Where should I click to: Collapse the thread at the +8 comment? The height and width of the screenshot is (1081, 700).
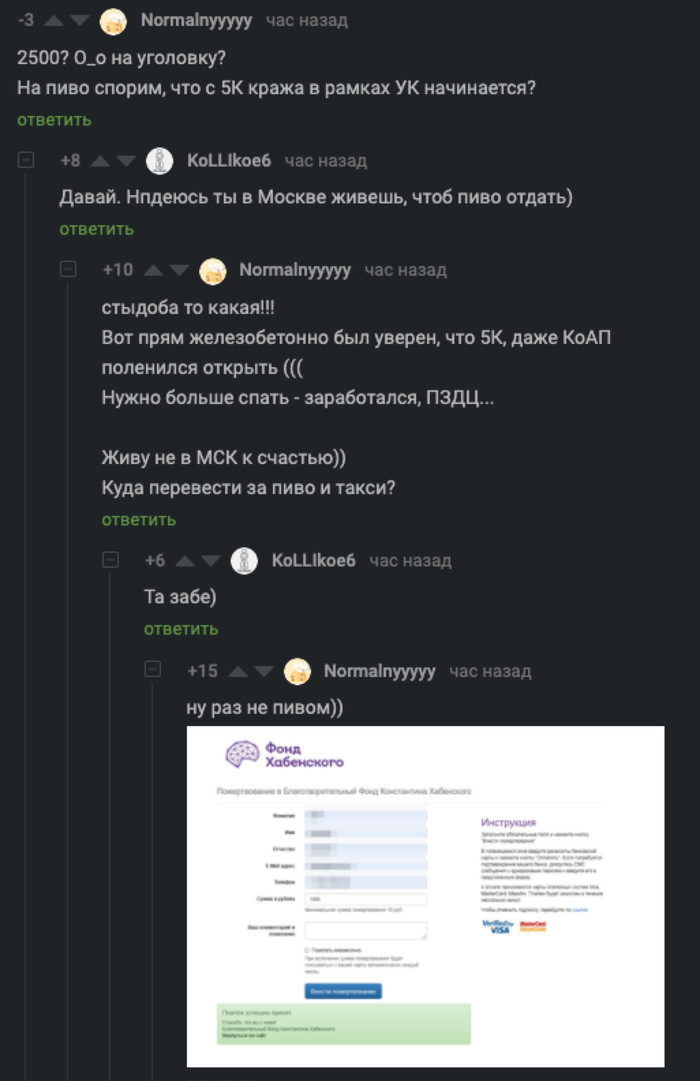coord(27,160)
